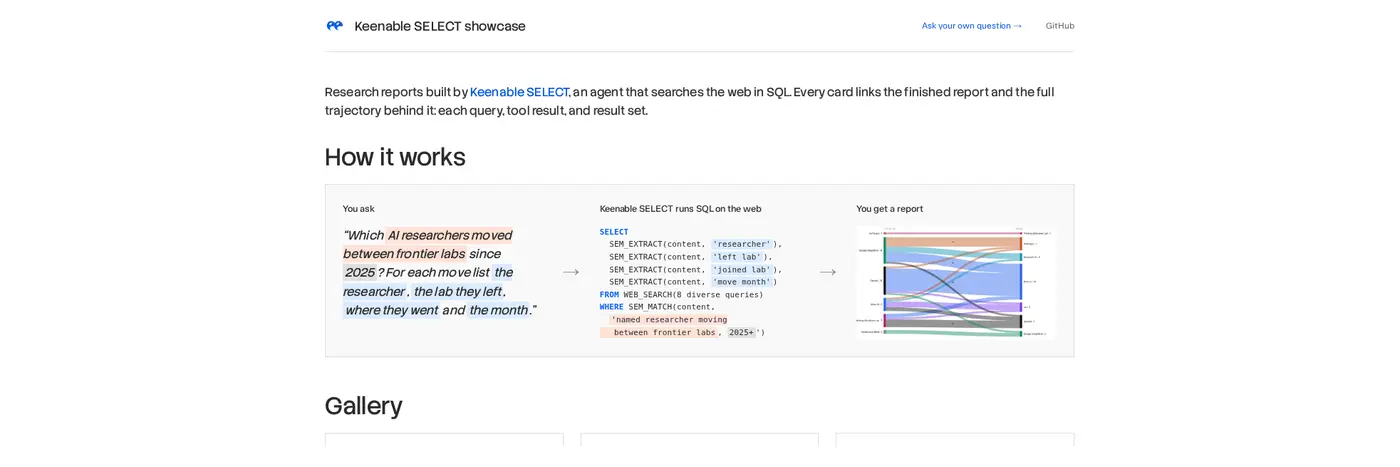The width and height of the screenshot is (1400, 467).
Task: Click the 'move month' string in SQL
Action: coord(741,282)
